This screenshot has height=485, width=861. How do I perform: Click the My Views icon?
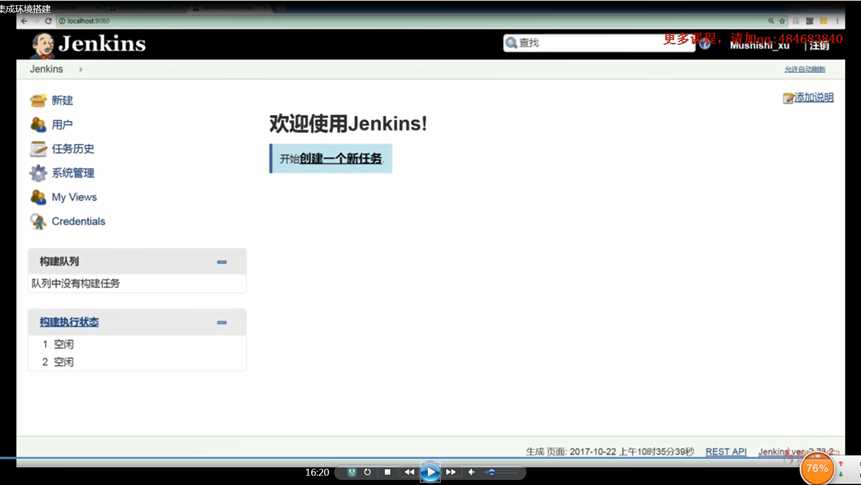[38, 197]
